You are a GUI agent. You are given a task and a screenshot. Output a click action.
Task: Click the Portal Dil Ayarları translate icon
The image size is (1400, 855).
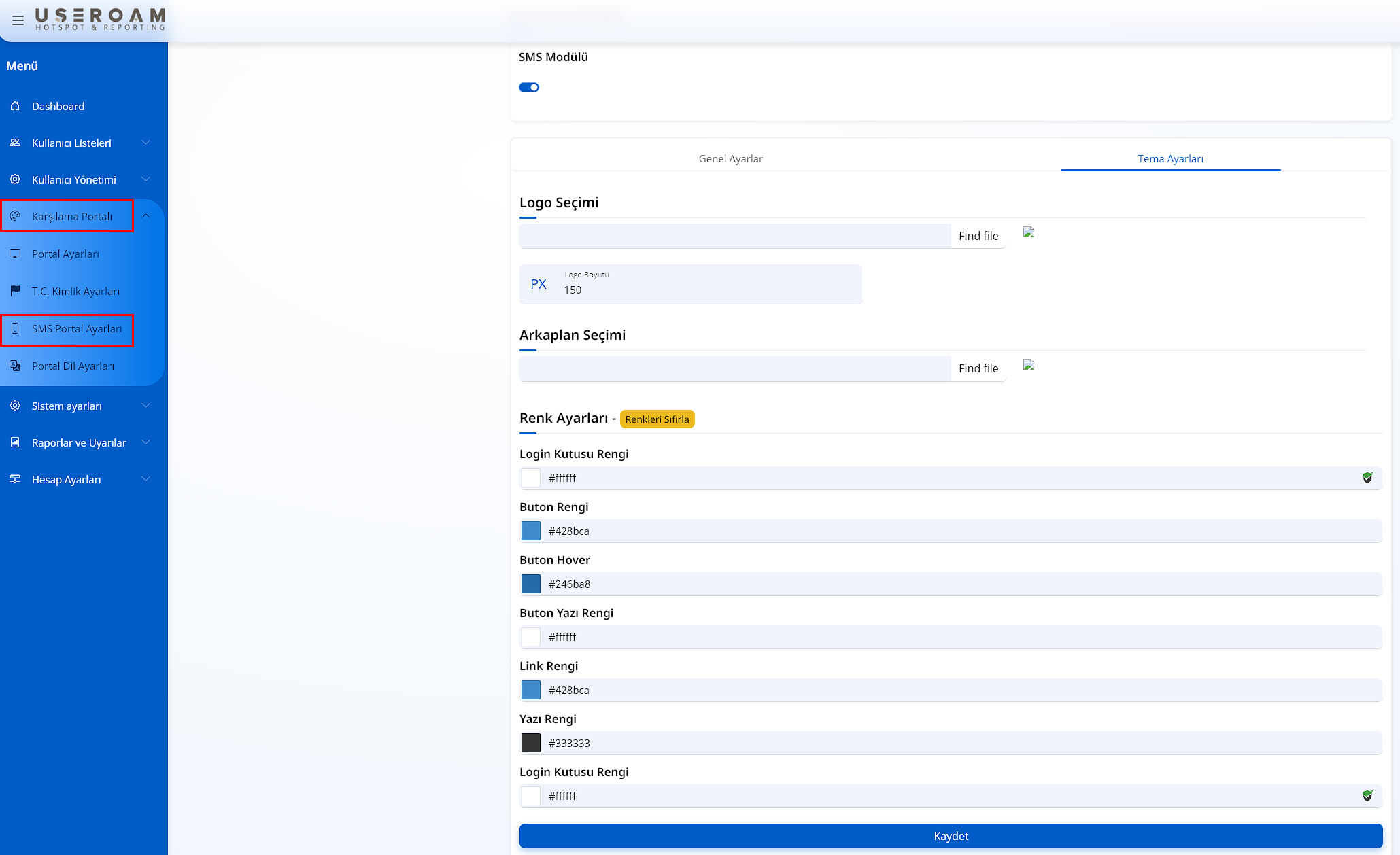tap(15, 366)
